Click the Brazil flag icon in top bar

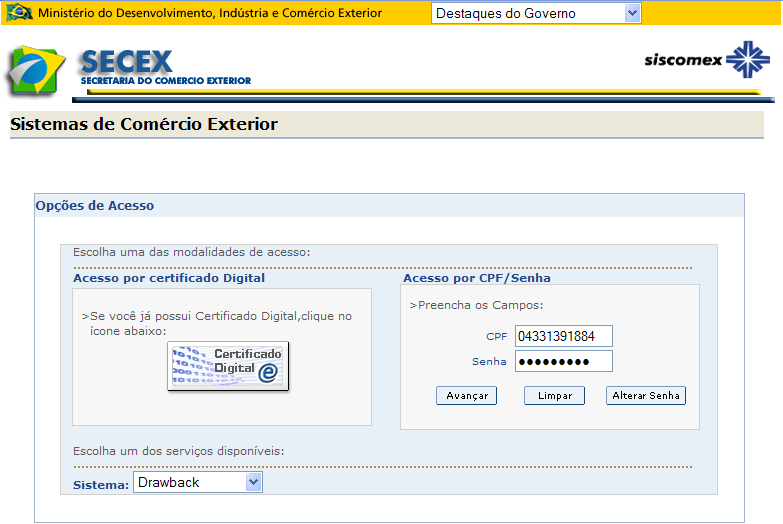tap(18, 12)
